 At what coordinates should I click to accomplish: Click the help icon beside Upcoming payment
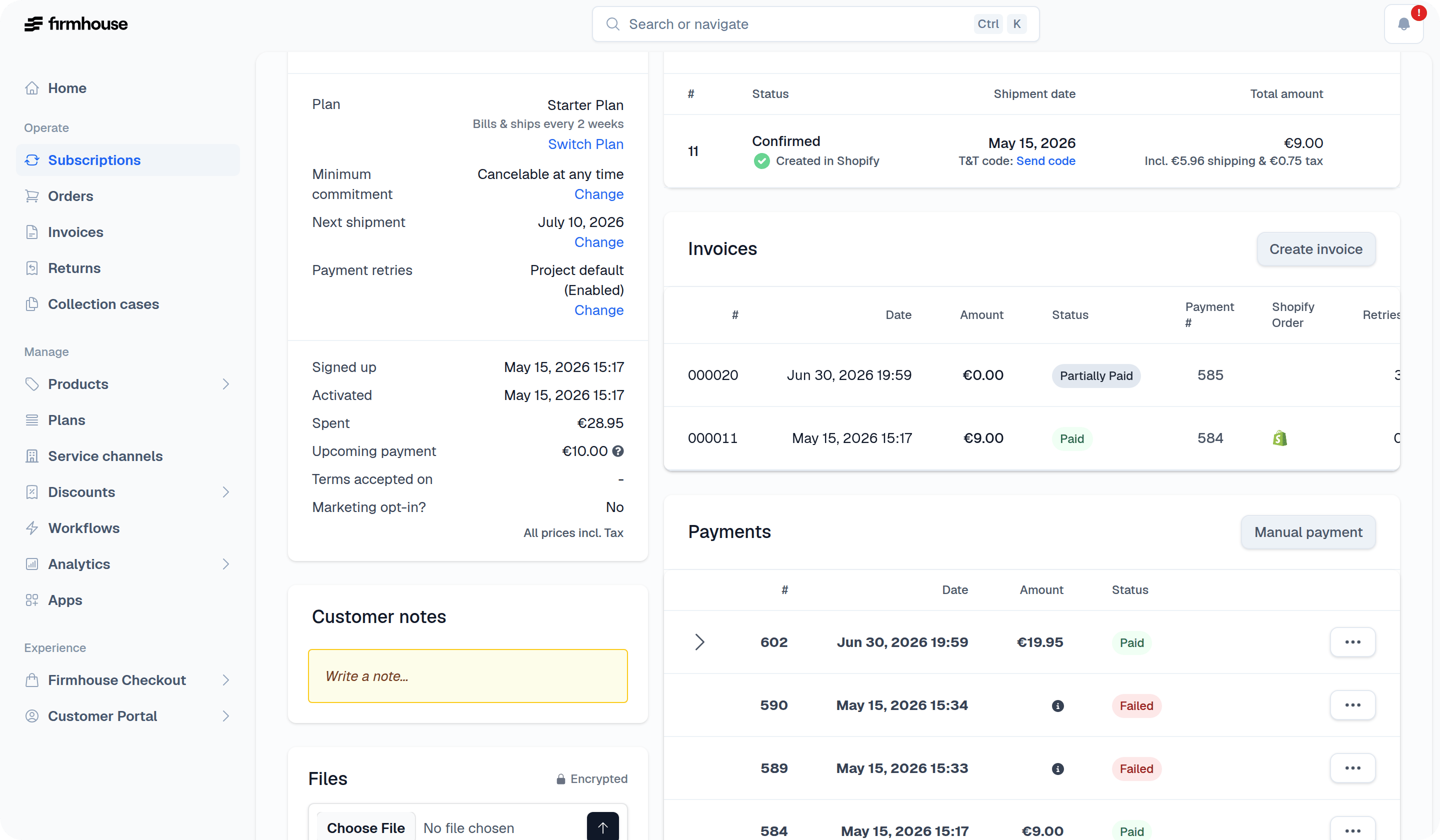point(617,451)
